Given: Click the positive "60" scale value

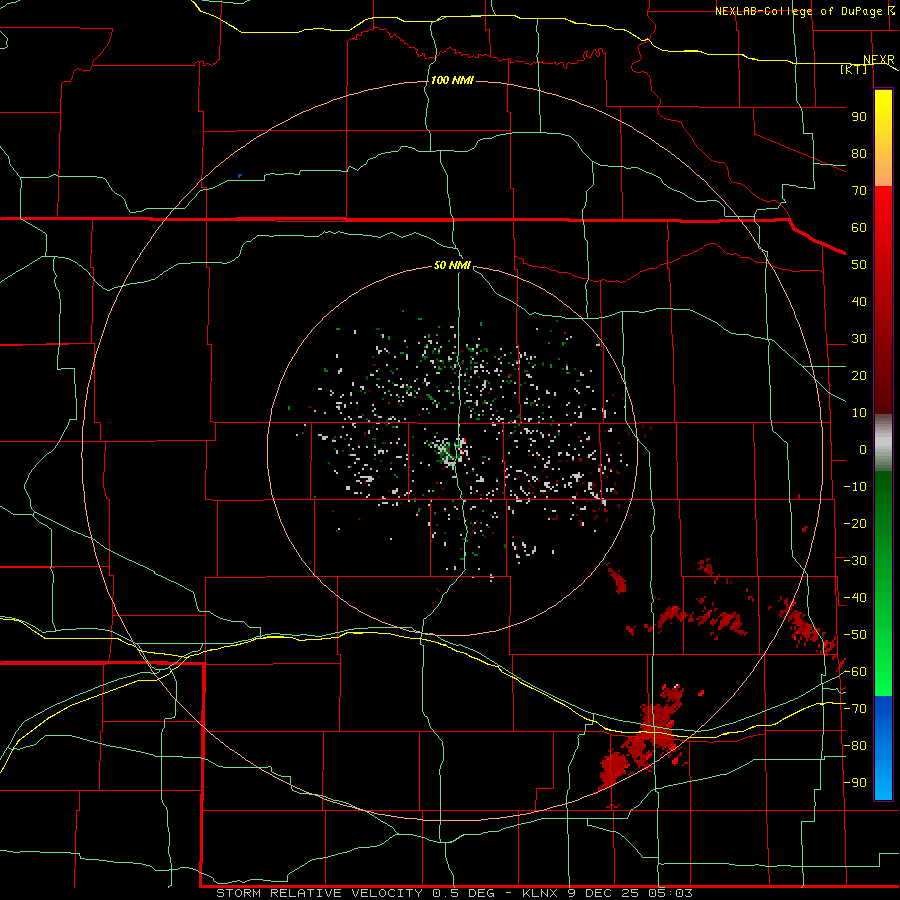Looking at the screenshot, I should (x=859, y=227).
